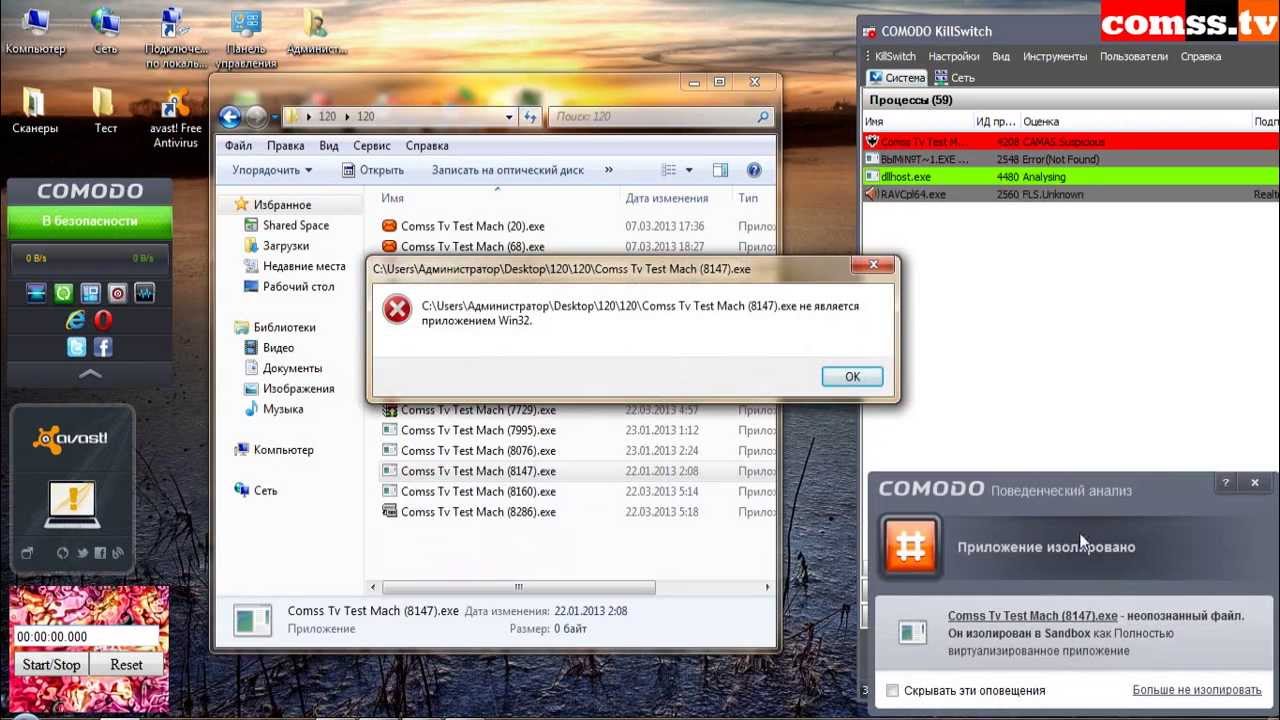Open KillSwitch waveform icon in COMODO widget
Viewport: 1280px width, 720px height.
pos(144,293)
